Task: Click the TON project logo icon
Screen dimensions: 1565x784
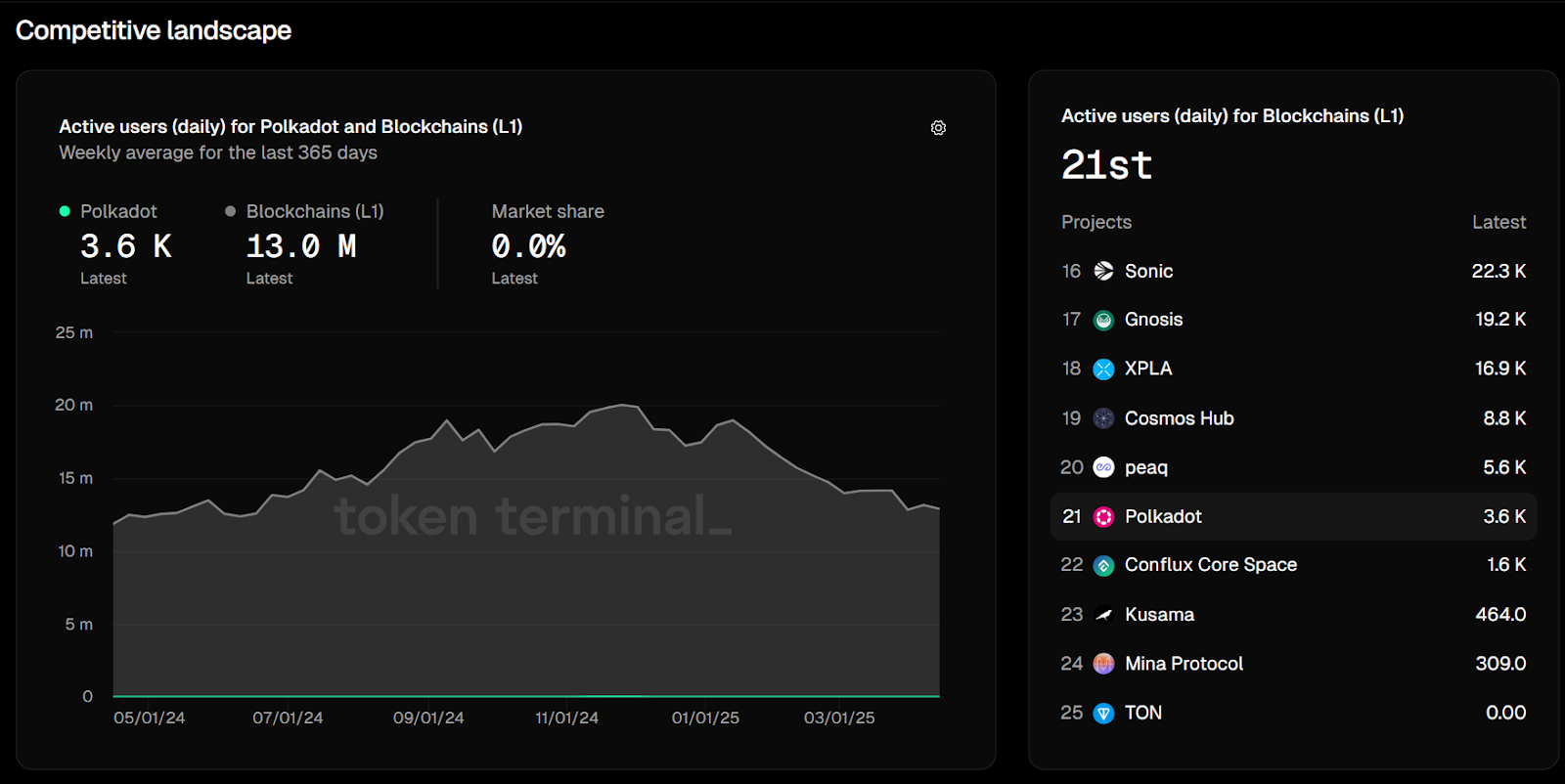Action: tap(1103, 713)
